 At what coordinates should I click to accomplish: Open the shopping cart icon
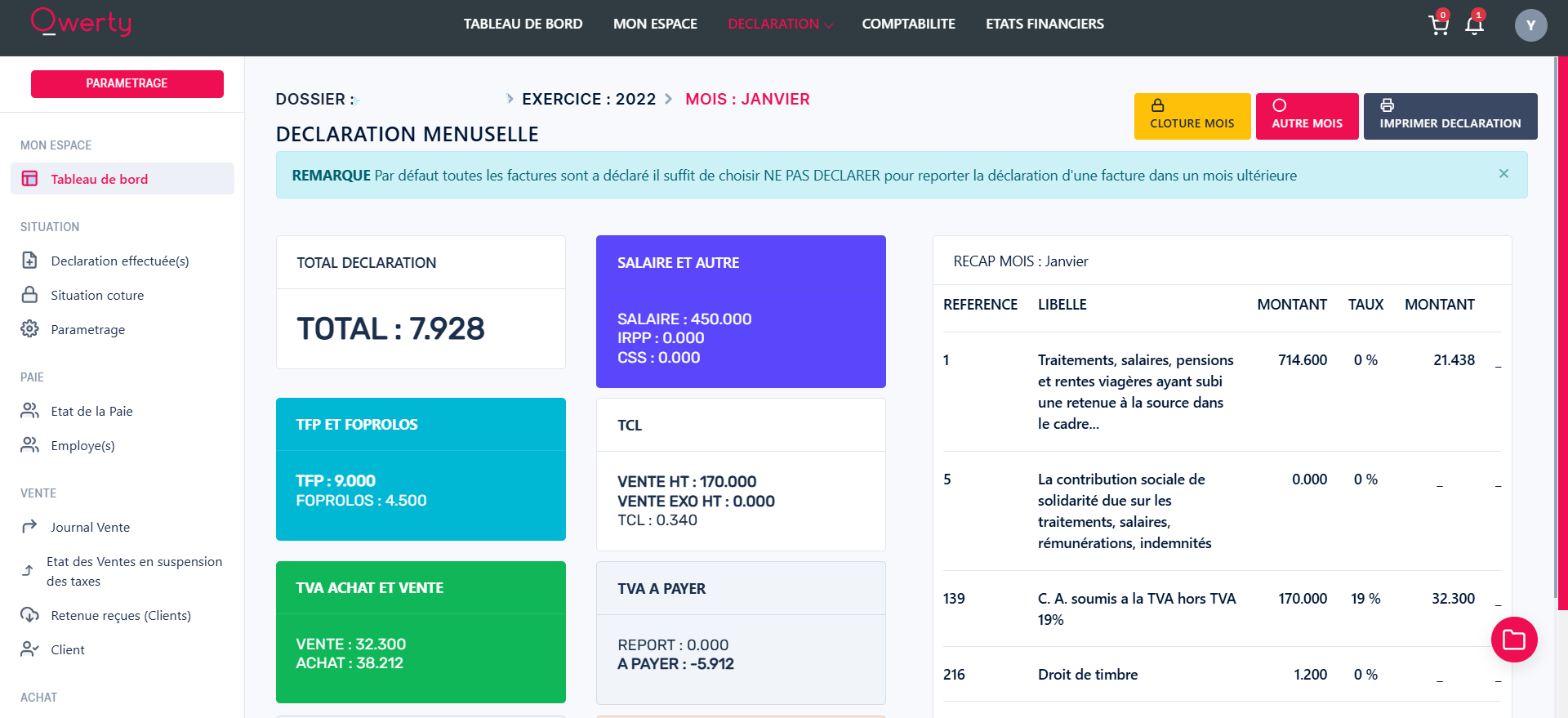tap(1438, 25)
